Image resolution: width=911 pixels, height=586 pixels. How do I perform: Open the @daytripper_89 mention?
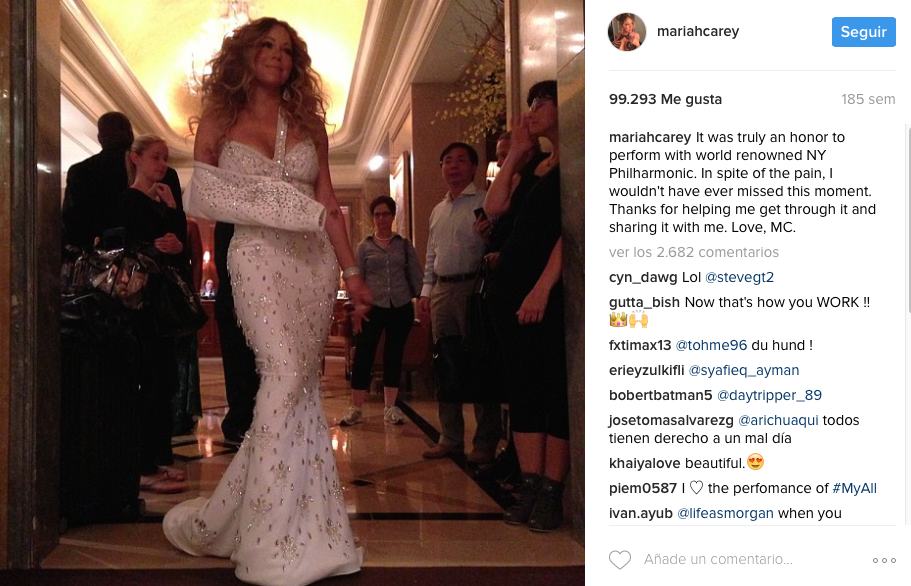769,396
